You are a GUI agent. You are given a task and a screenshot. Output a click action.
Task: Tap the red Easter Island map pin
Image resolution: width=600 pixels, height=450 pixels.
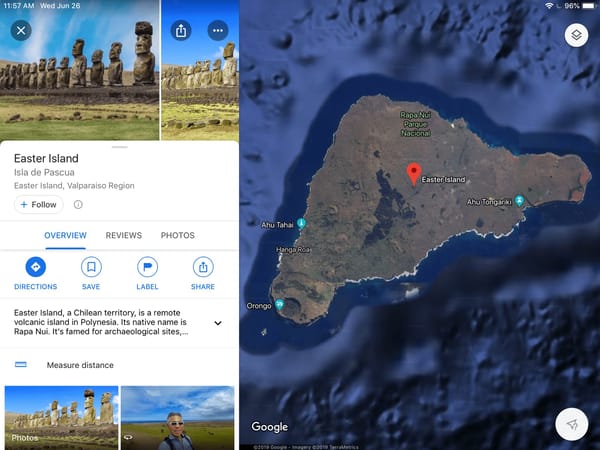414,174
